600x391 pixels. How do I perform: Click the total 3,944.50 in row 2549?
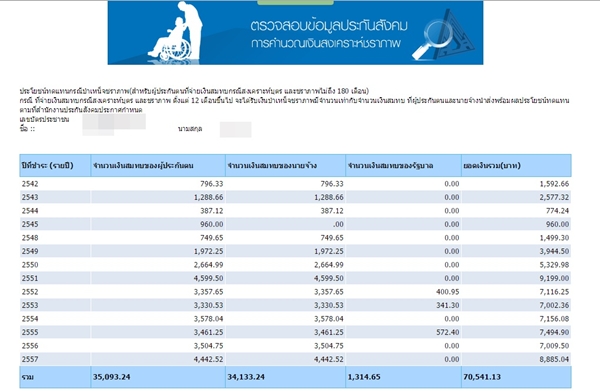(x=554, y=251)
